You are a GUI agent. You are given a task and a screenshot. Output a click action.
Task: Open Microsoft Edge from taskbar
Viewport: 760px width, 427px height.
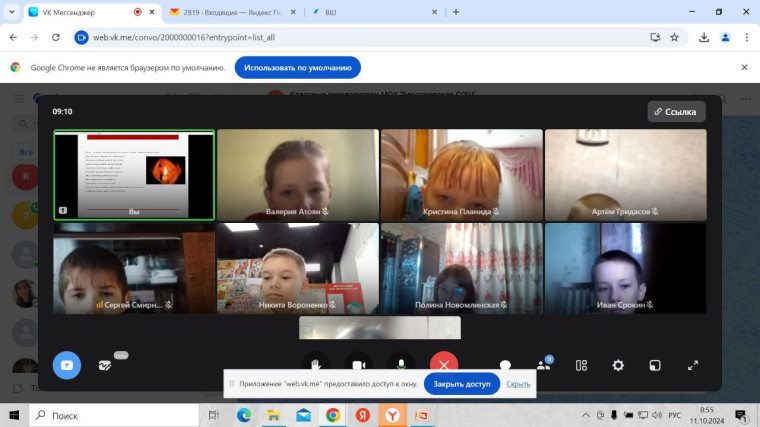244,415
